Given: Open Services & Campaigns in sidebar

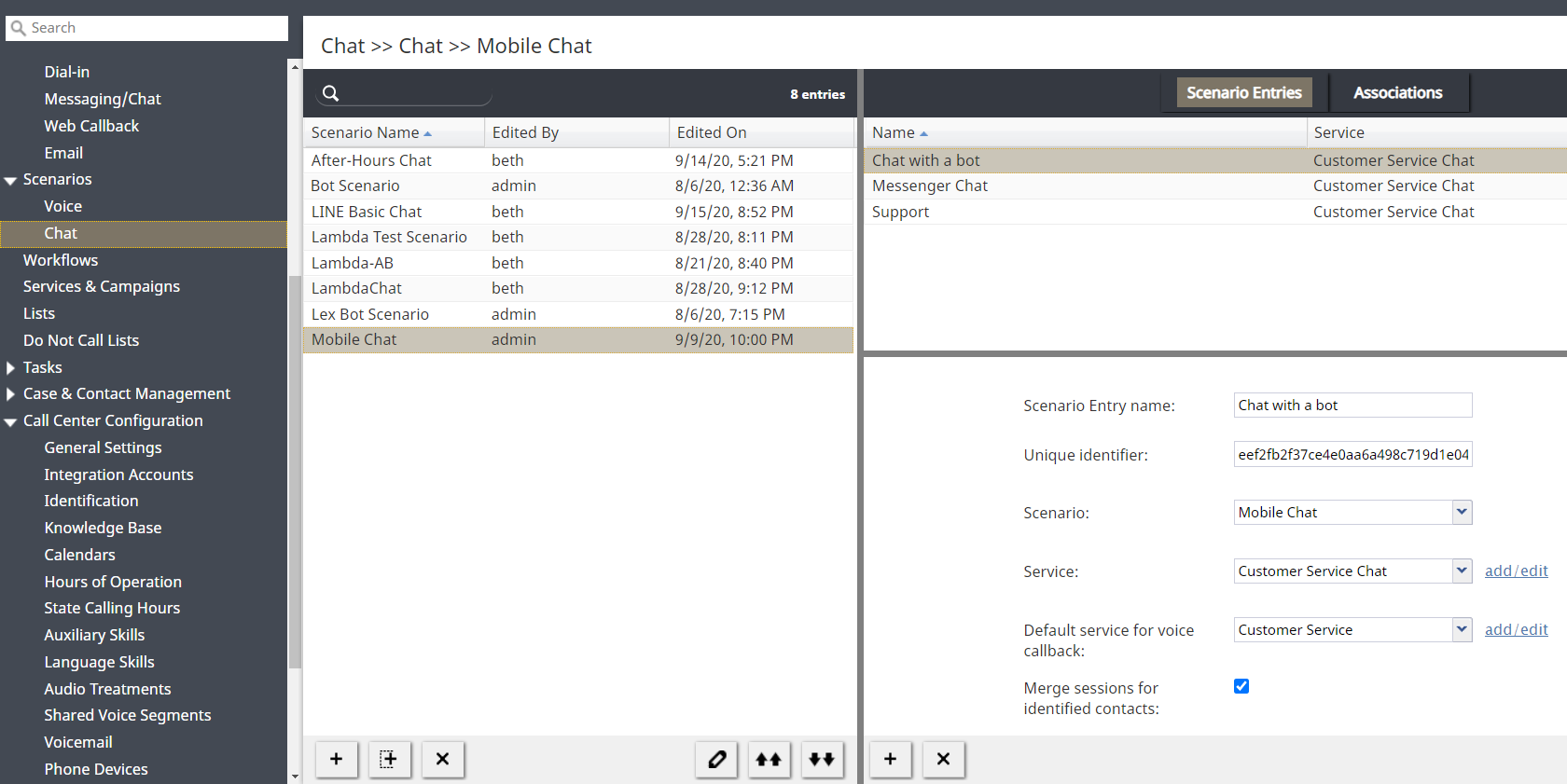Looking at the screenshot, I should pyautogui.click(x=102, y=286).
